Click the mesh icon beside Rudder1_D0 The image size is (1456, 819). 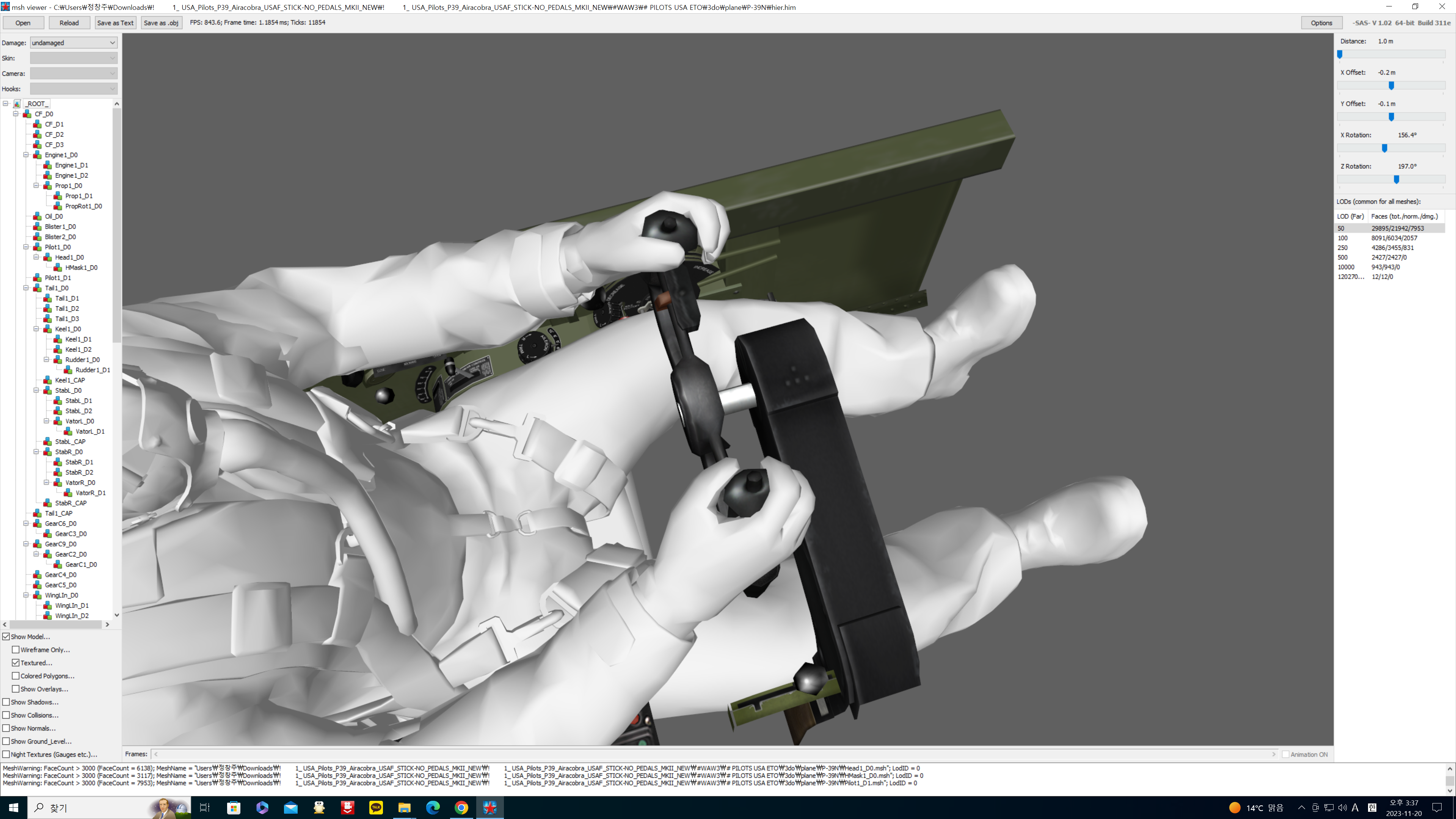pos(58,360)
